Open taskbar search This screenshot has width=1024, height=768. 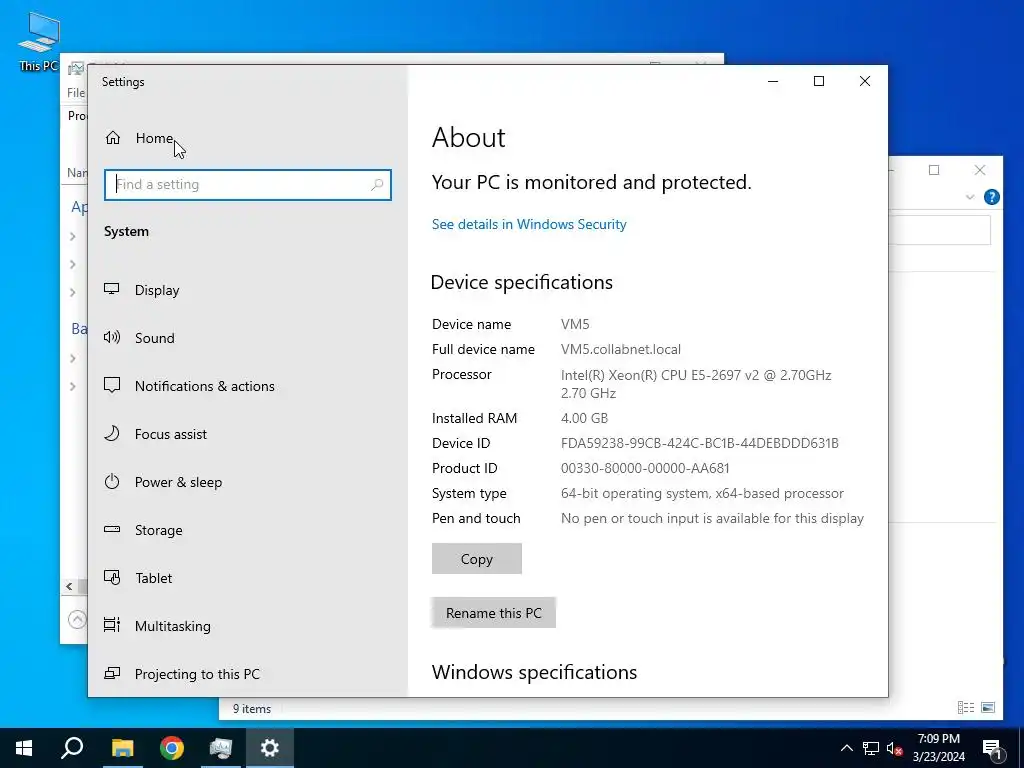72,748
